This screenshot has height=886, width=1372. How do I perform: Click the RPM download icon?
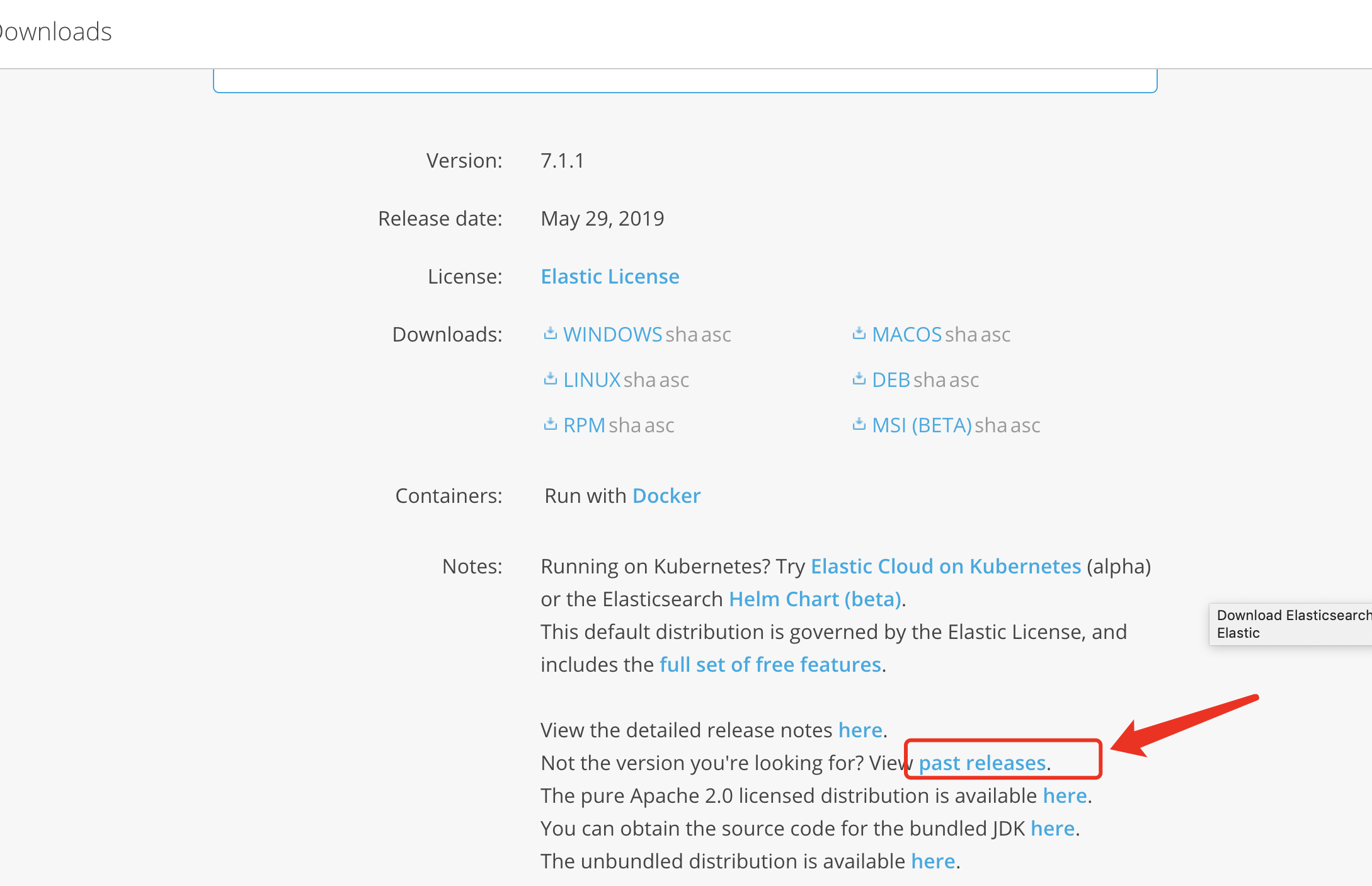[550, 424]
